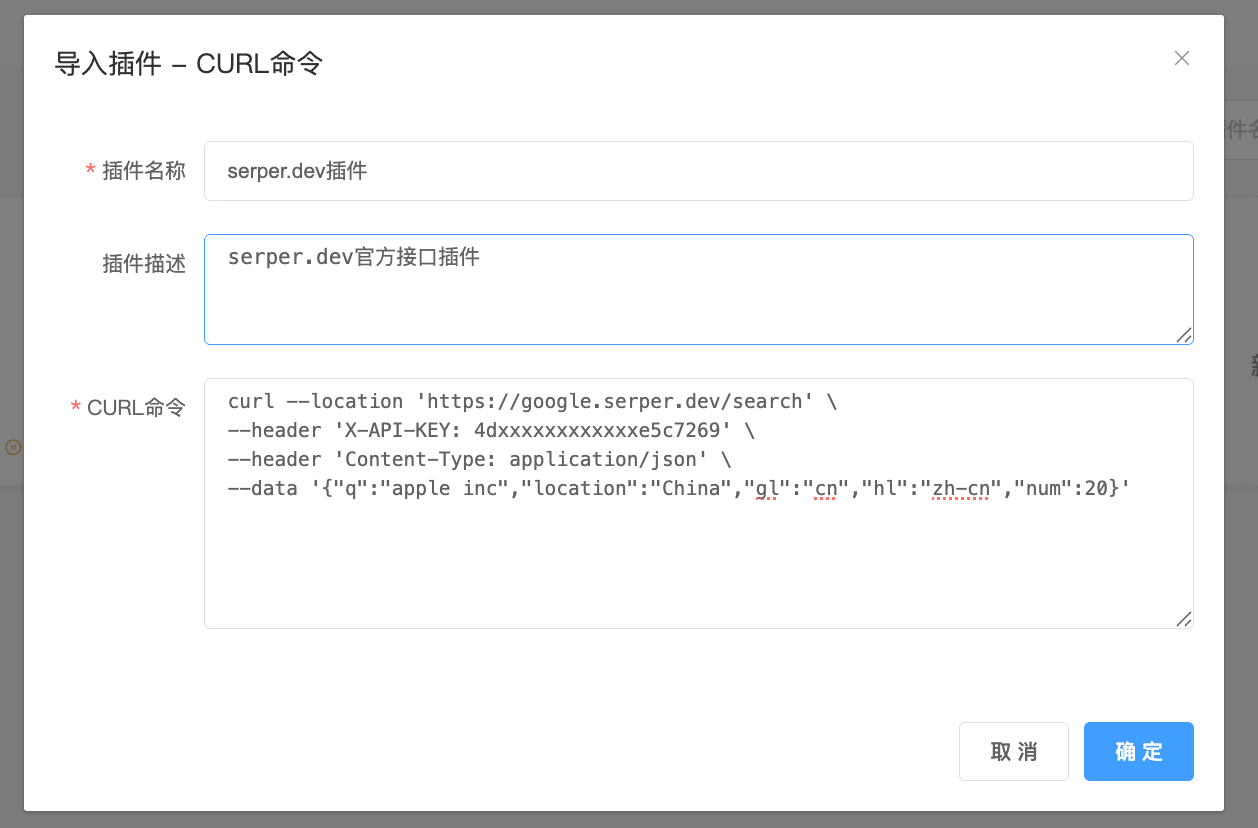The image size is (1258, 828).
Task: Click the dialog title 导入插件 – CURL命令
Action: tap(188, 64)
